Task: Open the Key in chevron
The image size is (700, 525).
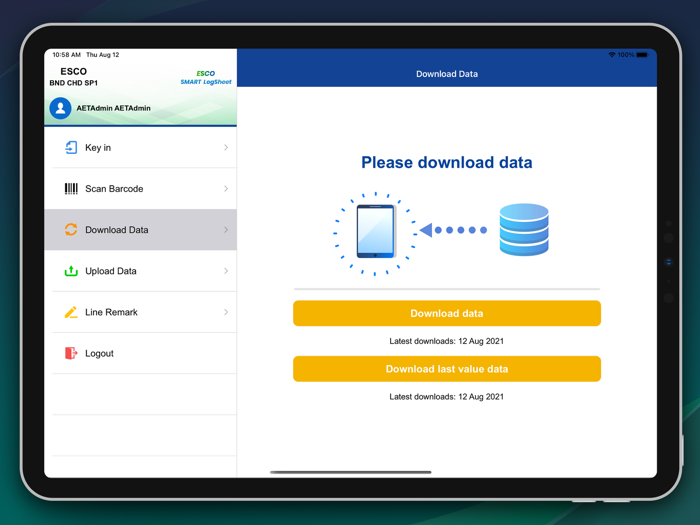Action: point(226,147)
